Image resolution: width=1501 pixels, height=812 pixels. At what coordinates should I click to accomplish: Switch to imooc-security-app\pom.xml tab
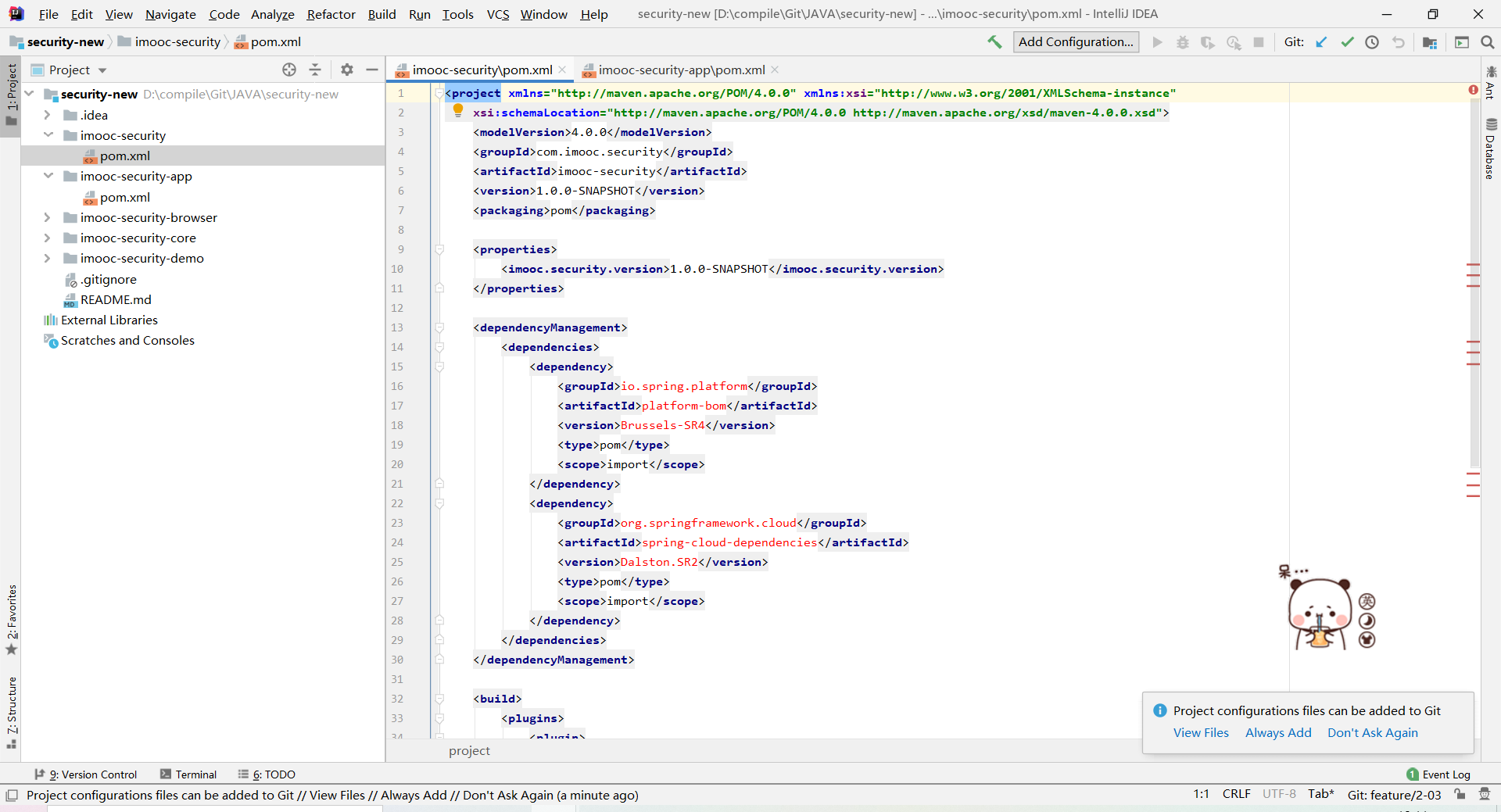[x=681, y=70]
